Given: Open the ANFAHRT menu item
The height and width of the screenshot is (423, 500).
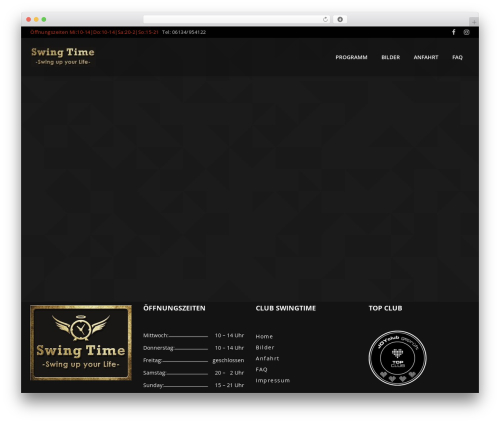Looking at the screenshot, I should pos(426,57).
